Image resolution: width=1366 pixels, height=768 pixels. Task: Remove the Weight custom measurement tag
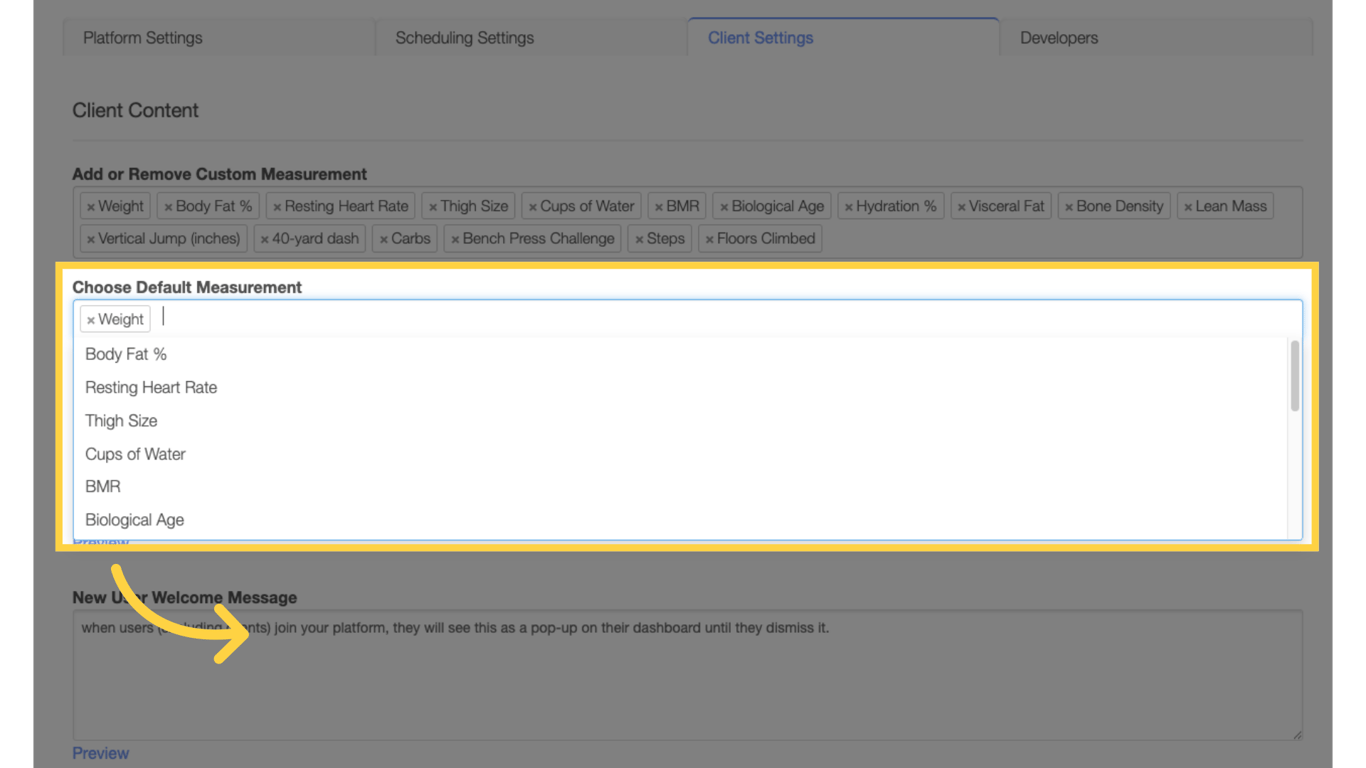[x=90, y=205]
